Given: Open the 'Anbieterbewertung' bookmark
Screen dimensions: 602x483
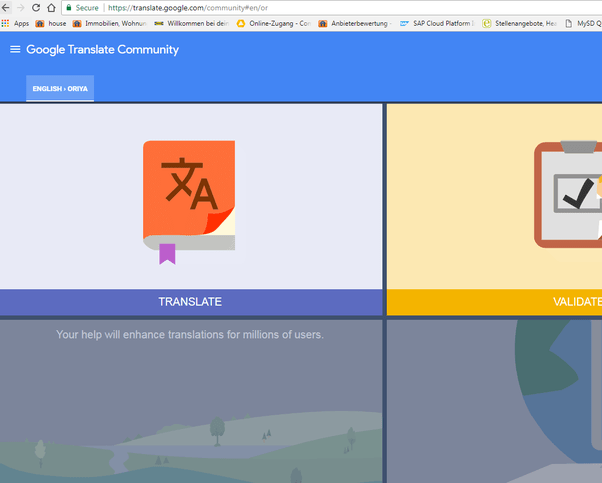Looking at the screenshot, I should pyautogui.click(x=355, y=23).
